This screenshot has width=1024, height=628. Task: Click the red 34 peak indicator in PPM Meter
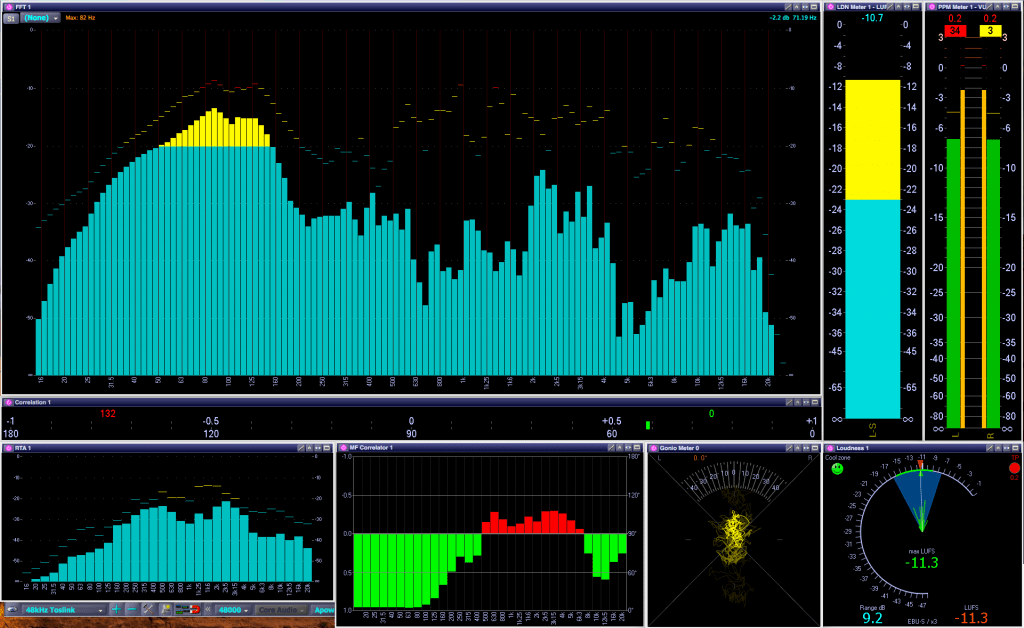point(955,31)
